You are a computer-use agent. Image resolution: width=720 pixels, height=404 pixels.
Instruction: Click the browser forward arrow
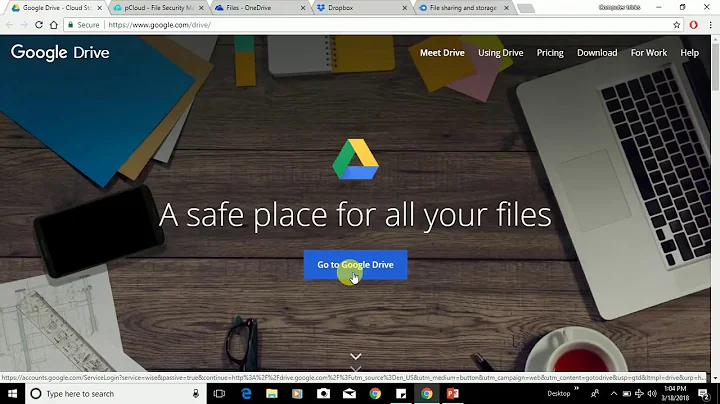tap(24, 25)
